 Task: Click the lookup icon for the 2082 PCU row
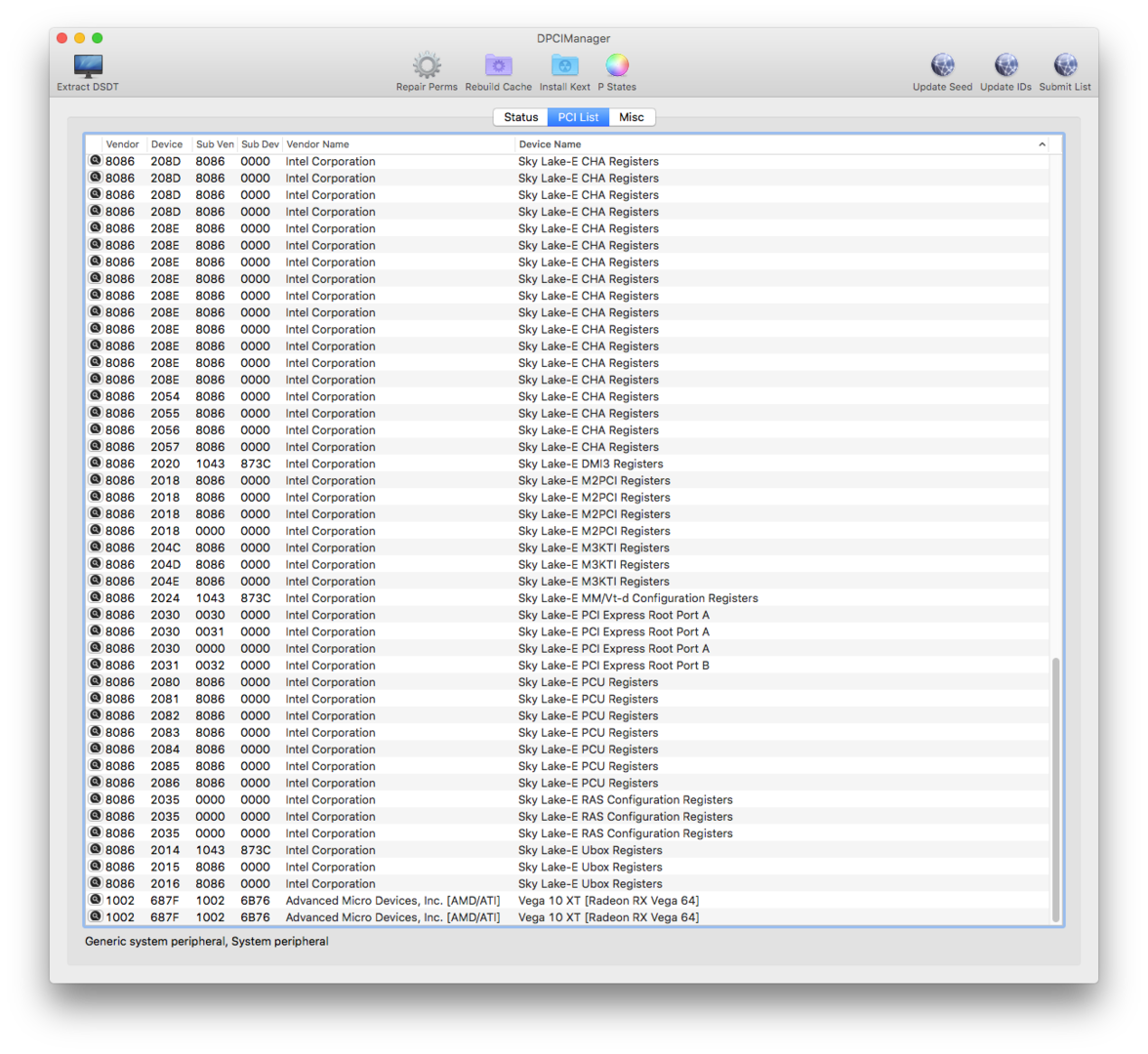[x=96, y=715]
